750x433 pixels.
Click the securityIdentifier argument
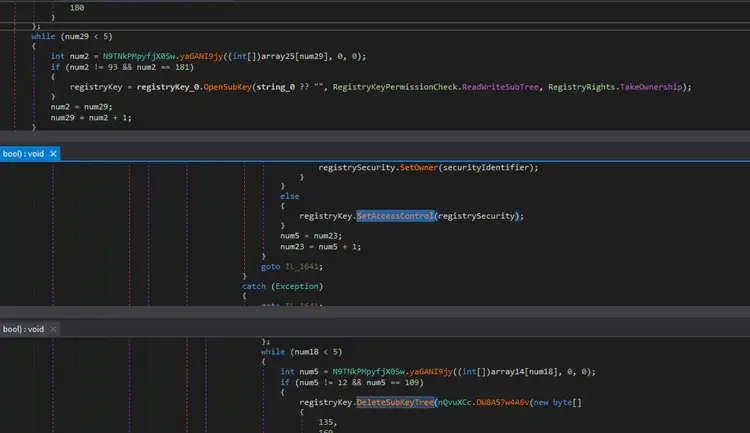[x=485, y=168]
